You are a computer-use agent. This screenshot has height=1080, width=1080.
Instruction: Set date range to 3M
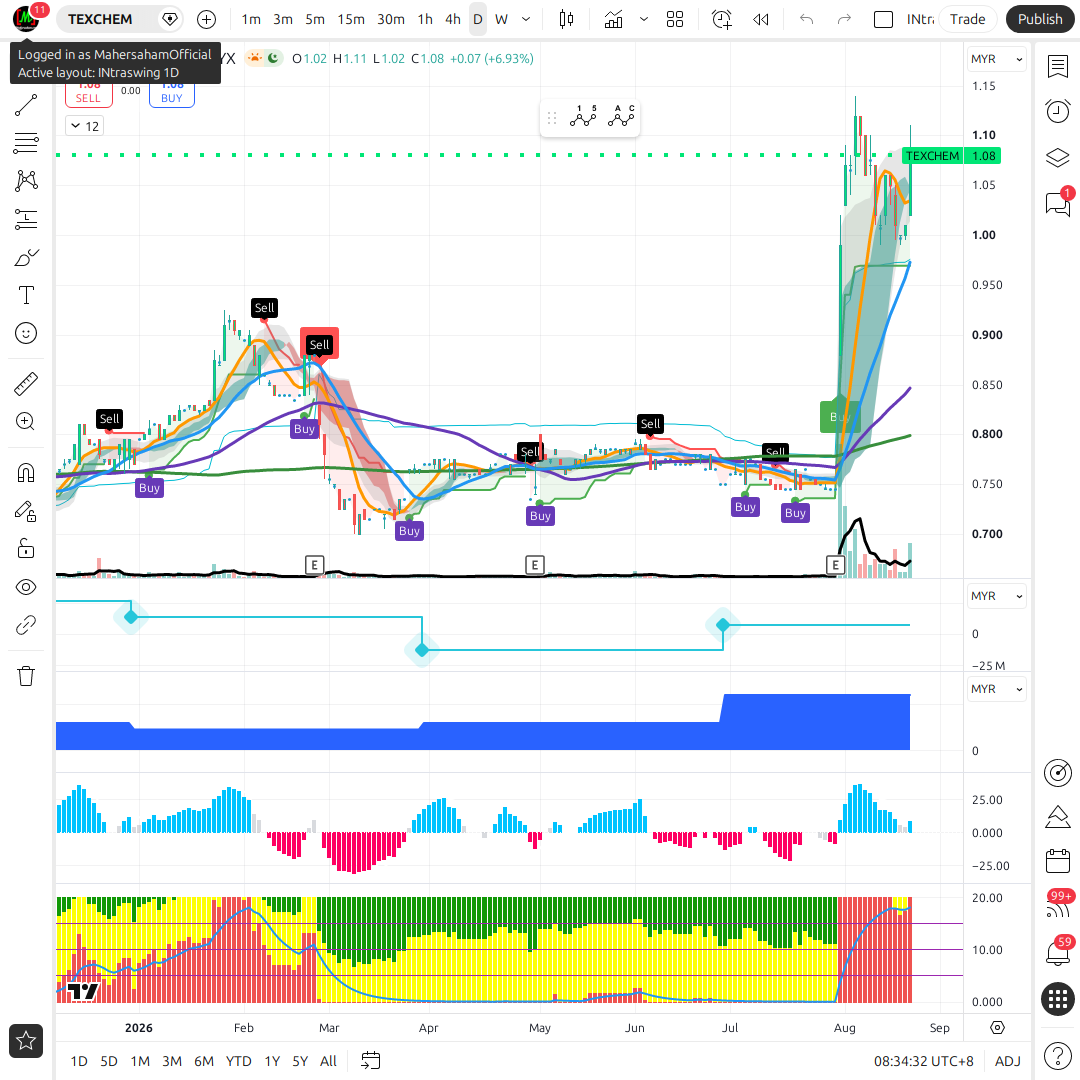pos(172,1061)
